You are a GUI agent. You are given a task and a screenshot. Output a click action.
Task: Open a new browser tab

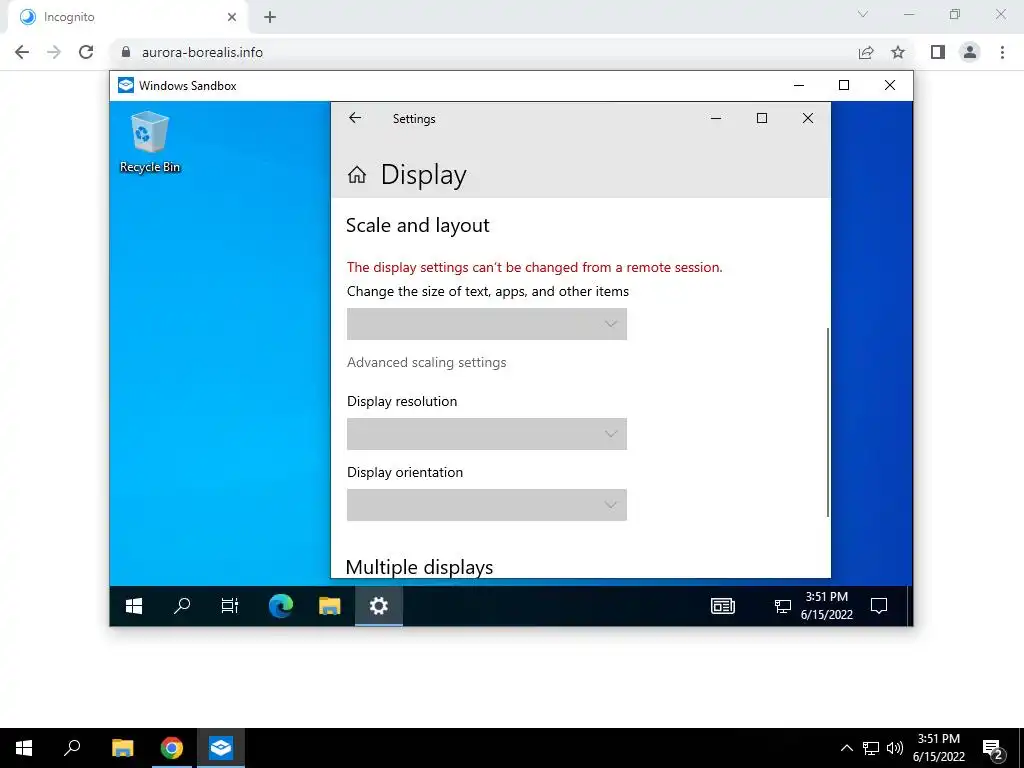coord(270,17)
